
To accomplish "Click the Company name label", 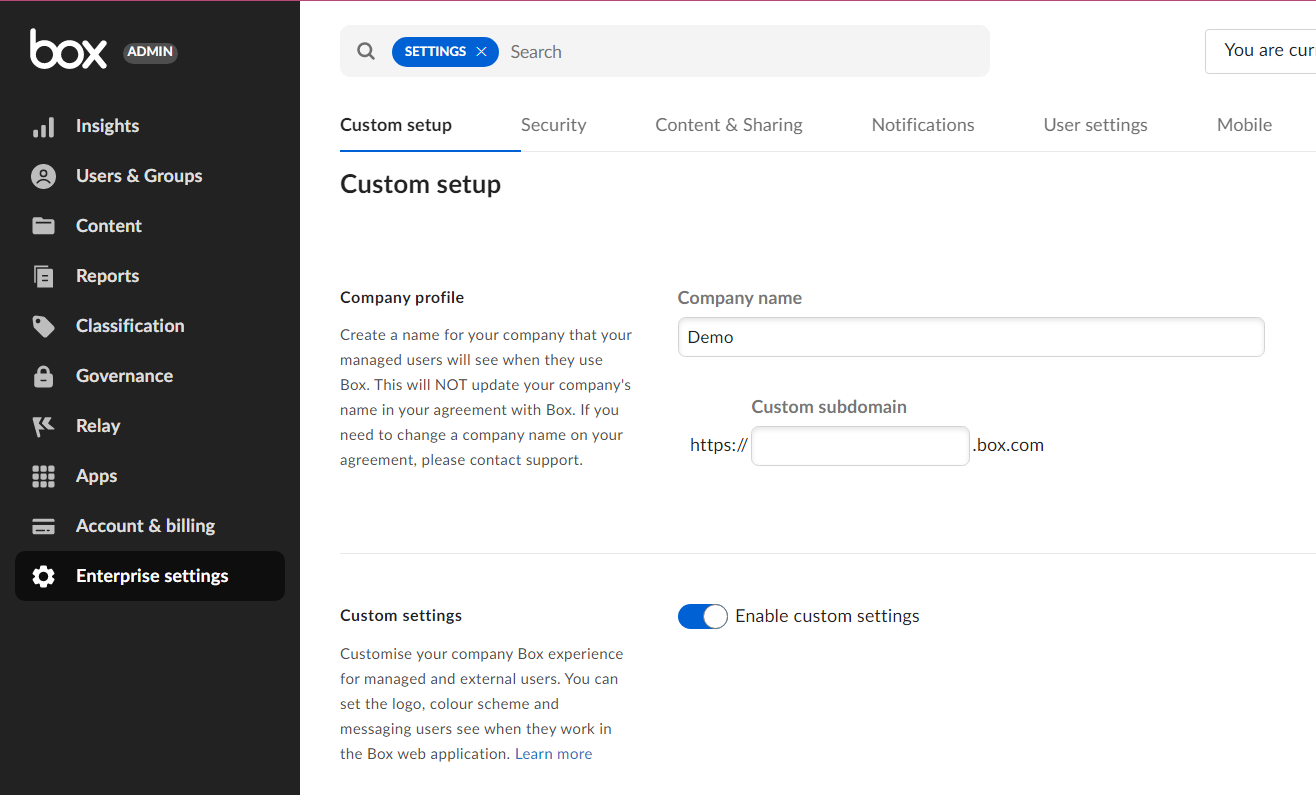I will point(740,298).
